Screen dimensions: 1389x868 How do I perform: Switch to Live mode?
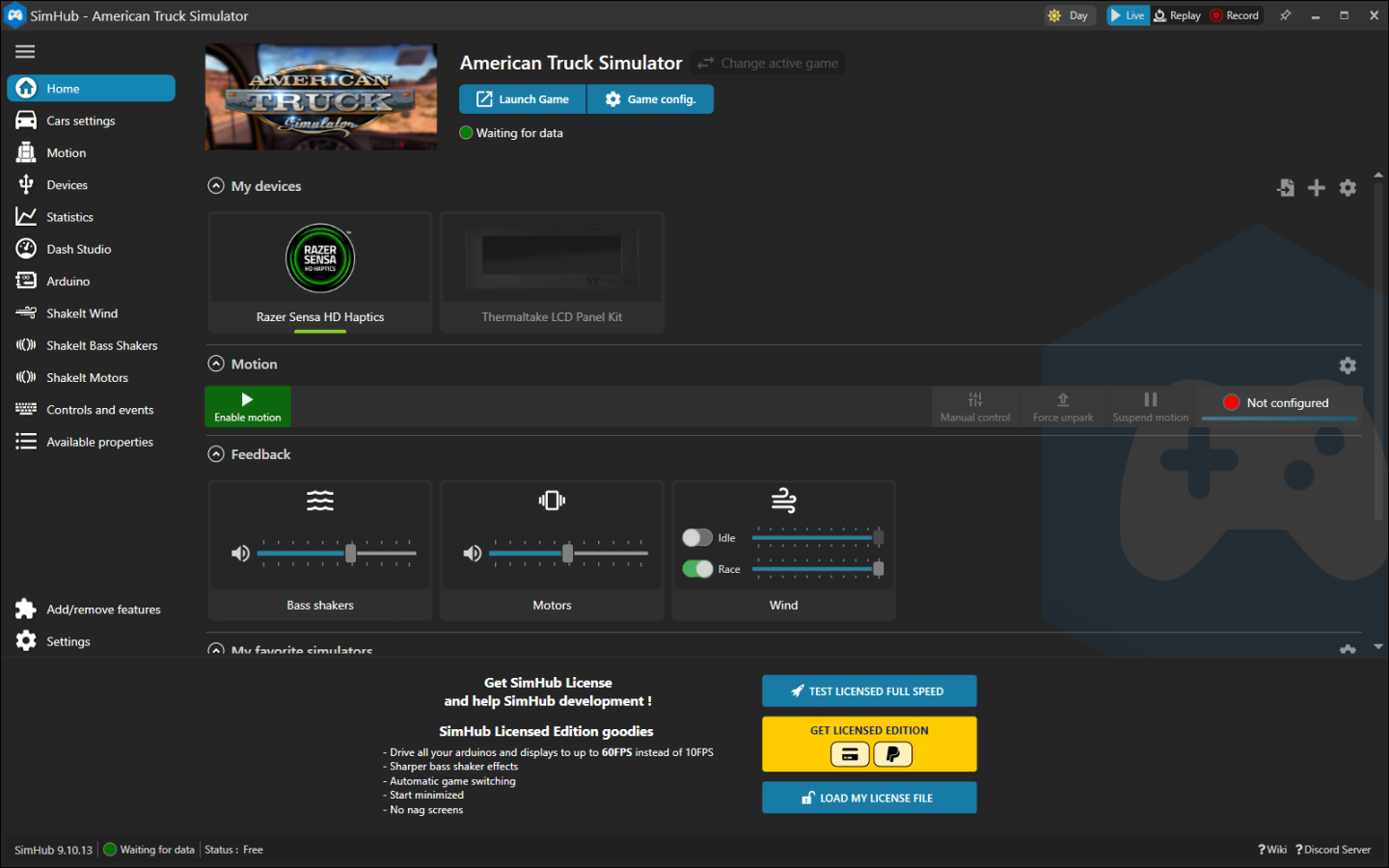(1128, 15)
